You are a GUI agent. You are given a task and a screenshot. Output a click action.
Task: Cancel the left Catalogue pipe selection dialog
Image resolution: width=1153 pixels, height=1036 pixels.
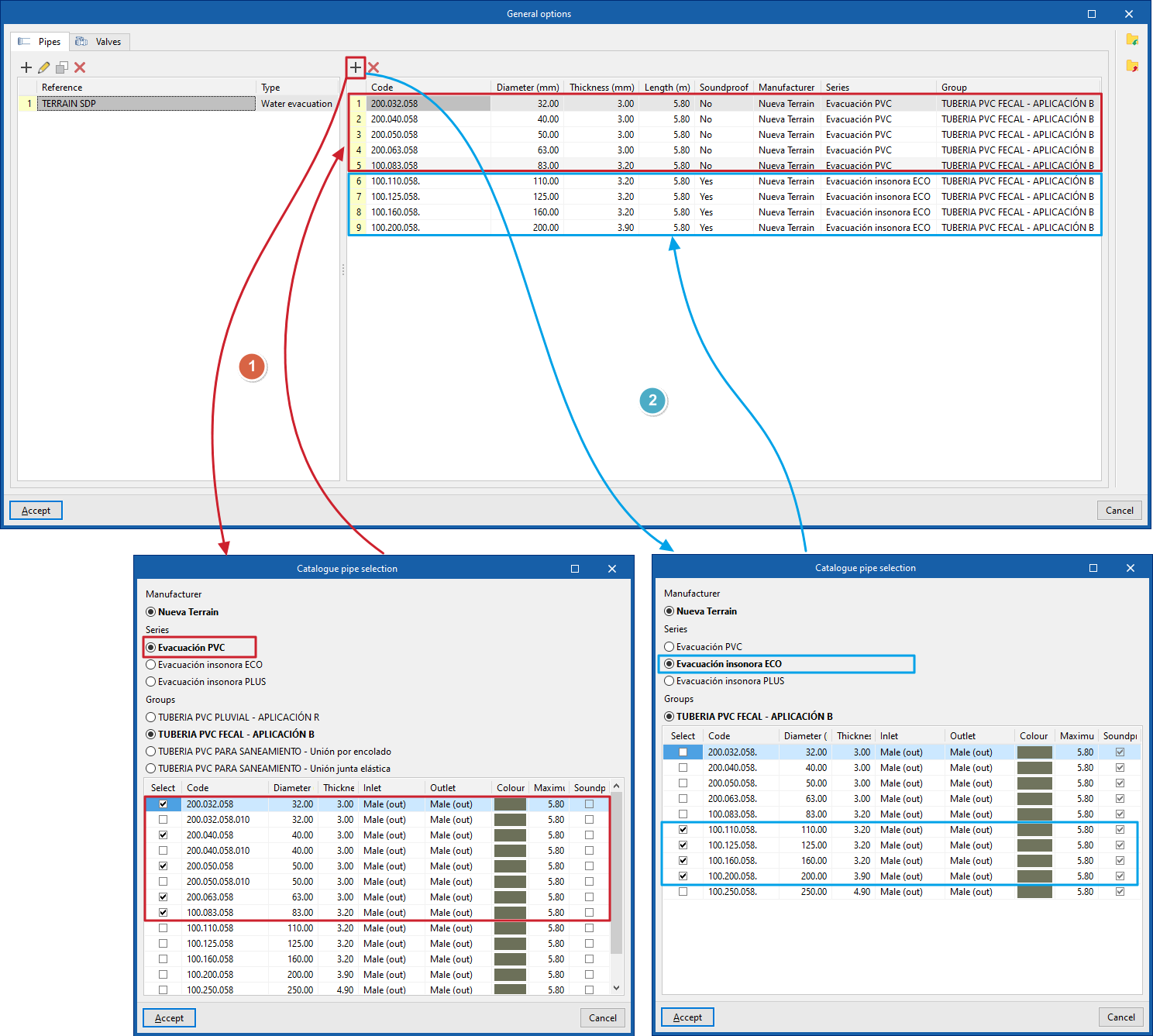click(603, 1018)
